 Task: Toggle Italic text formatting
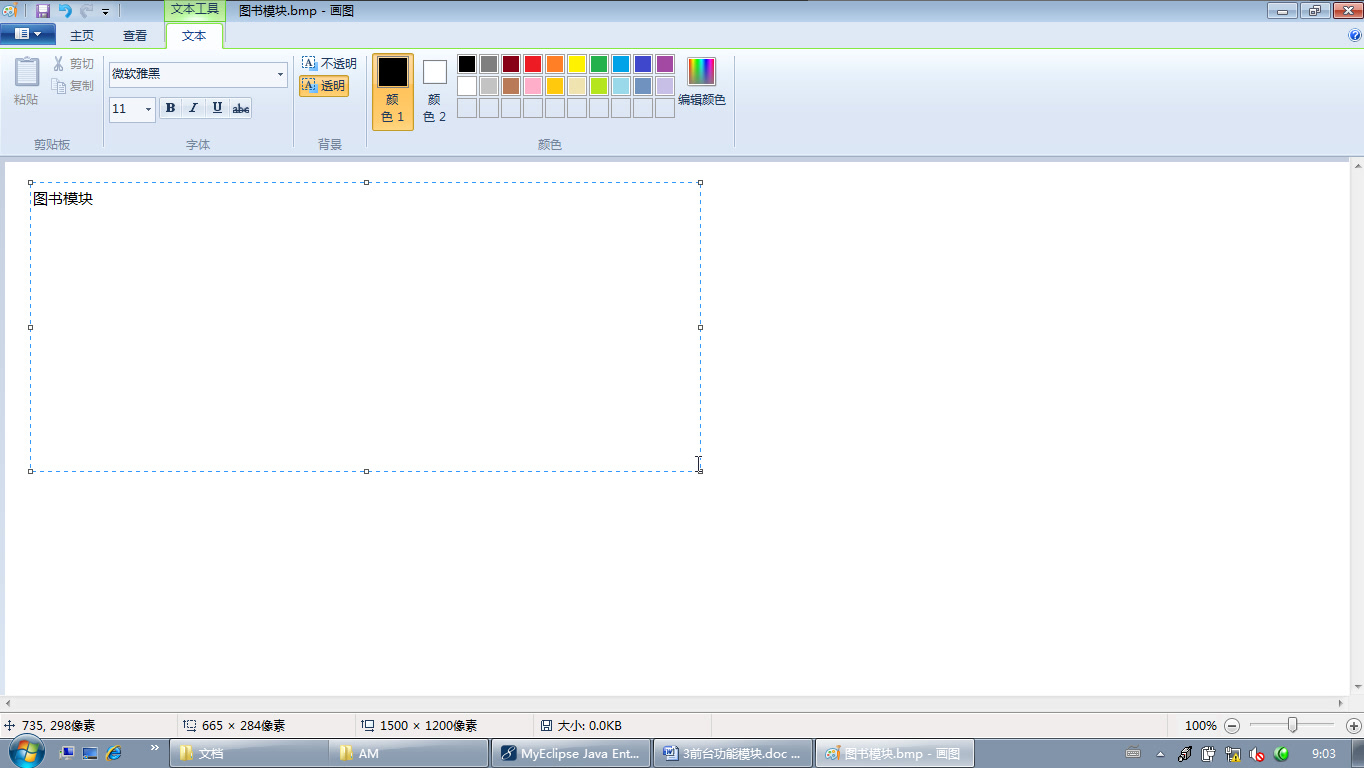[x=193, y=108]
